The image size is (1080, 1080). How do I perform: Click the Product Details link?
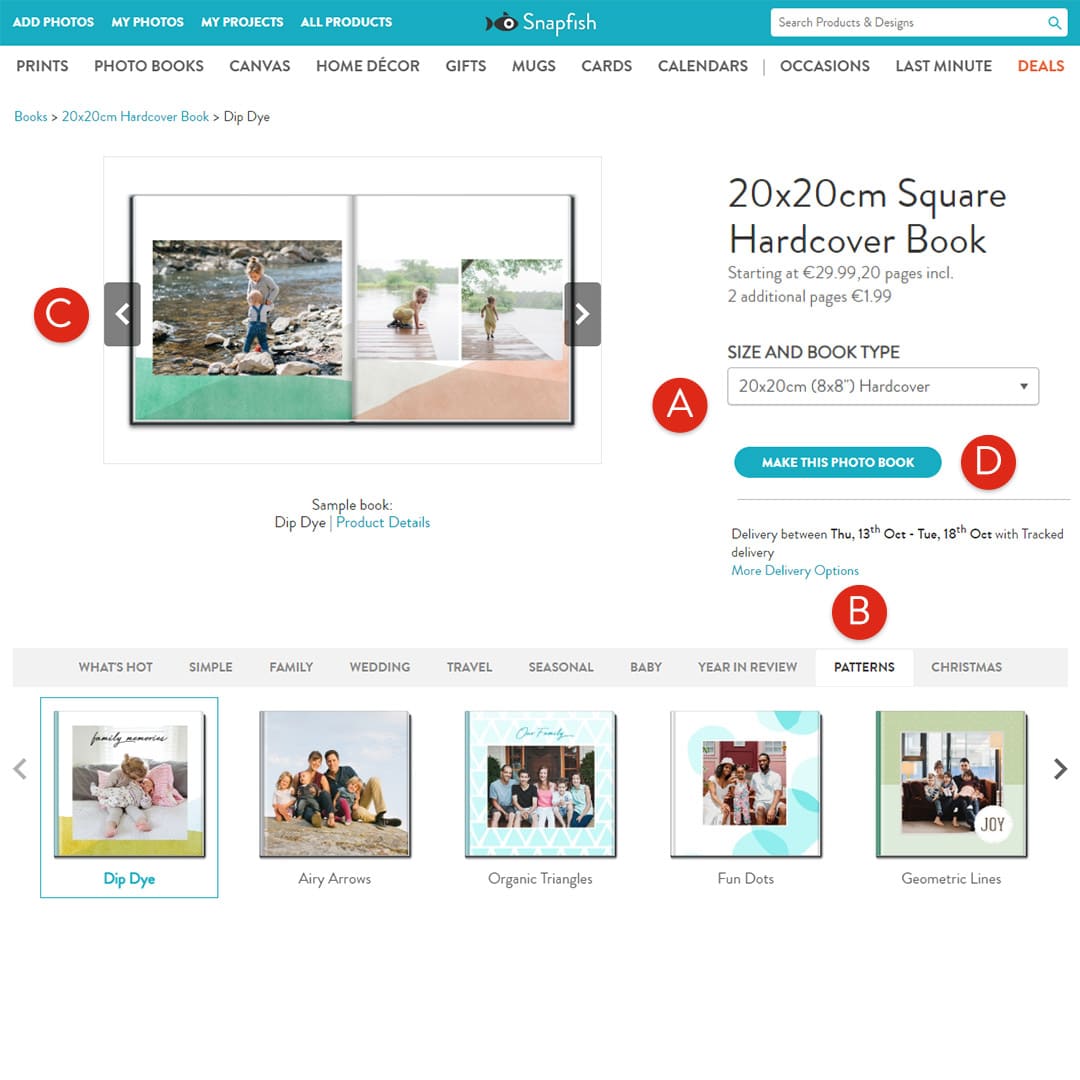[x=383, y=522]
